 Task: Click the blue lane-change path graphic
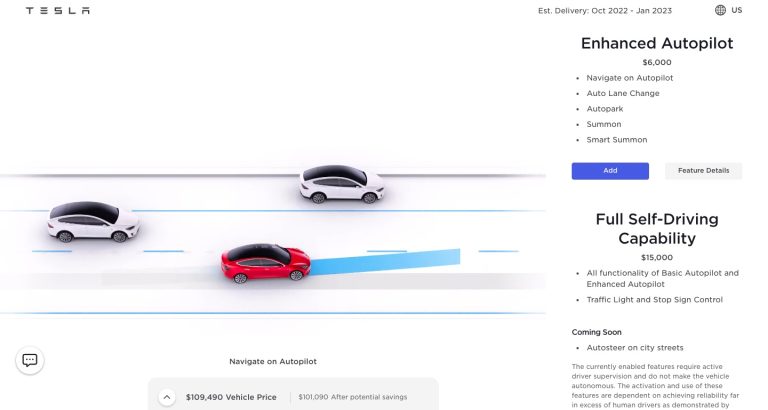[385, 262]
